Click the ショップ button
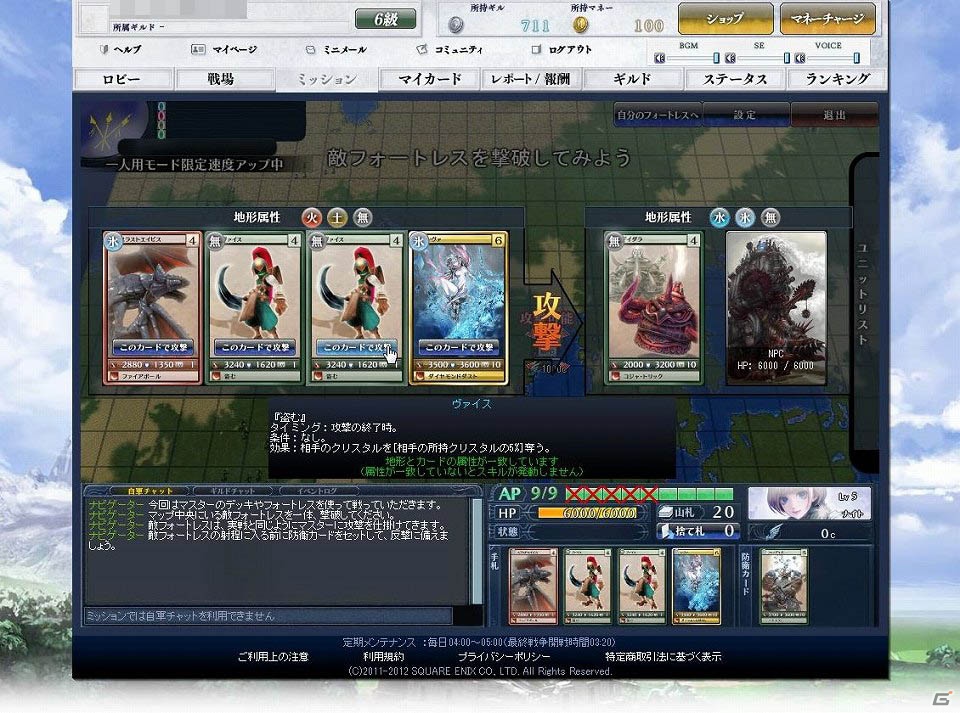Image resolution: width=960 pixels, height=713 pixels. [725, 18]
